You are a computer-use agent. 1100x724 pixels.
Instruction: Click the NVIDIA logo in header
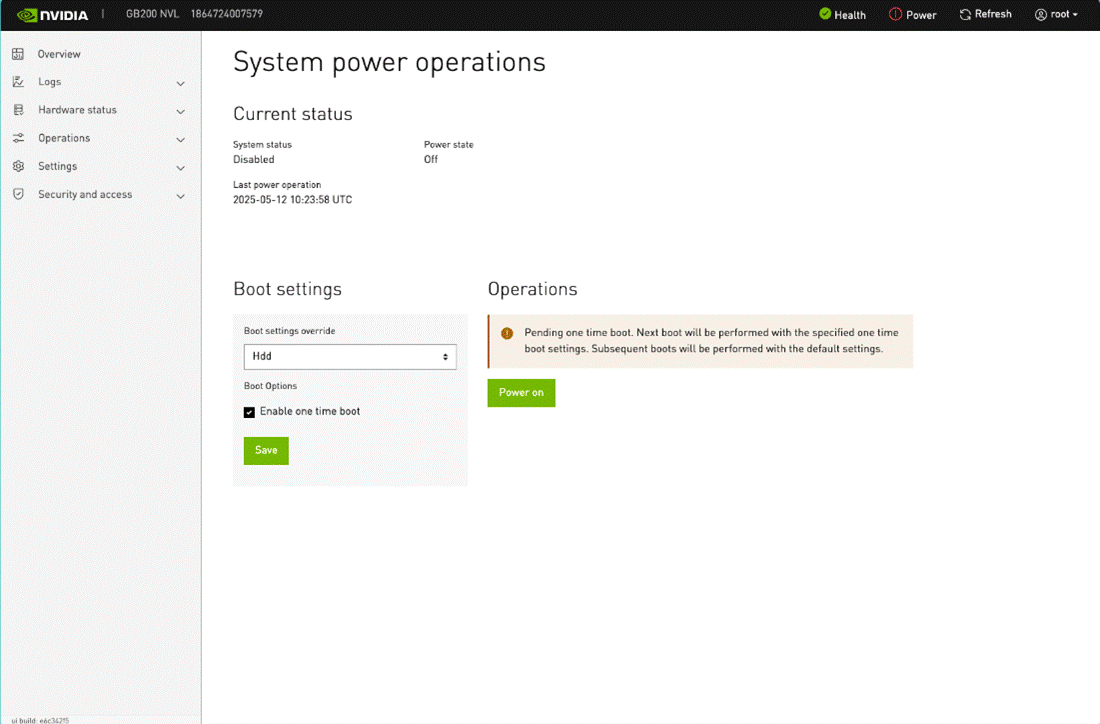tap(53, 15)
